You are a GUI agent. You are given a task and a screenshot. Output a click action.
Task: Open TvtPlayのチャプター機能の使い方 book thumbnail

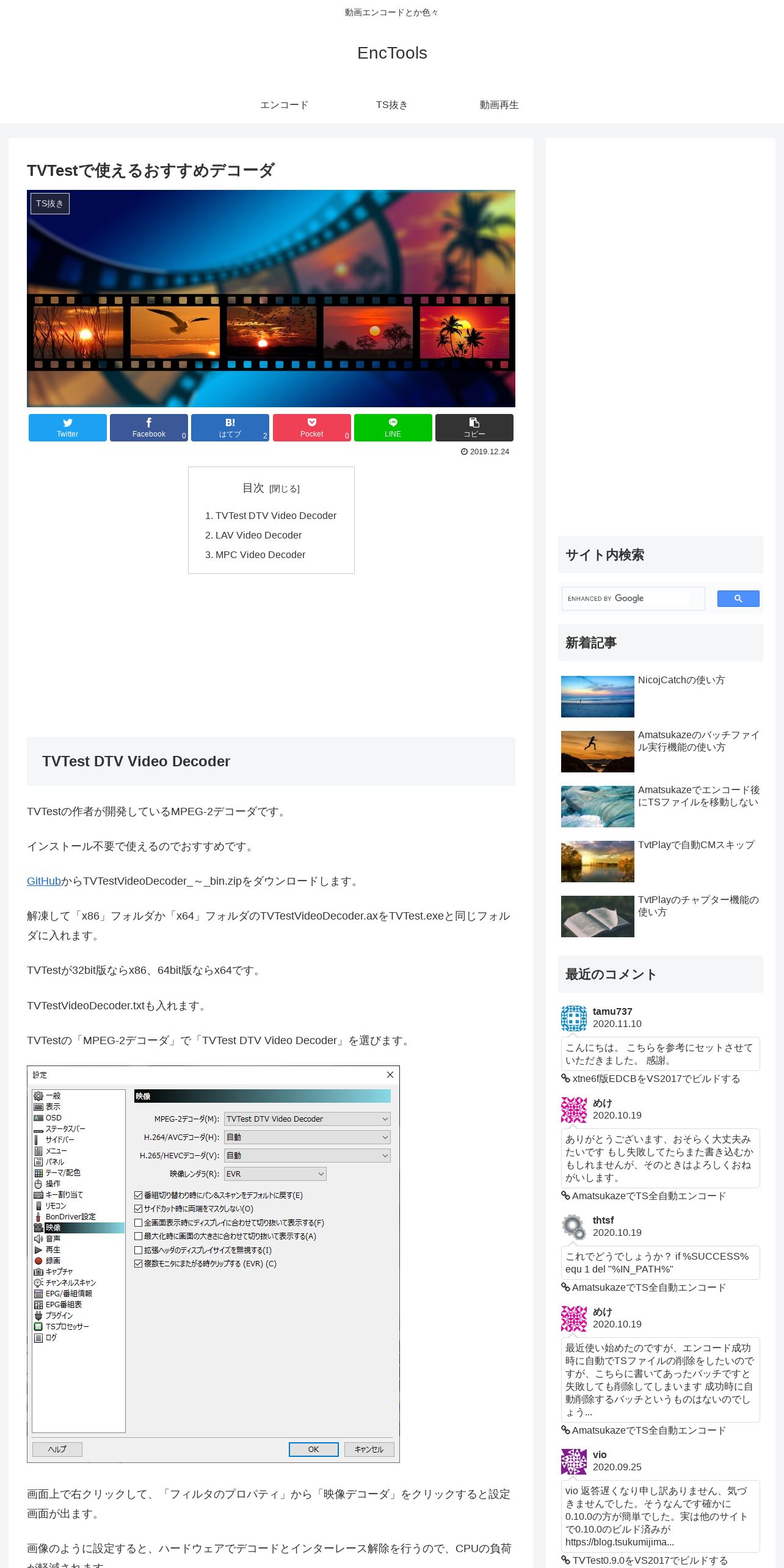click(598, 916)
